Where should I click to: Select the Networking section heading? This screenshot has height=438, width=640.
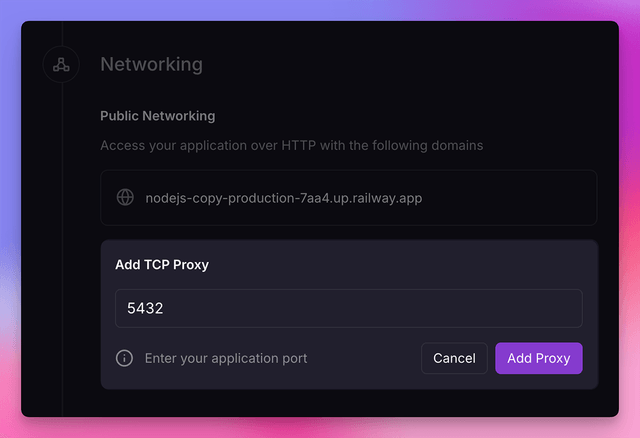tap(151, 65)
